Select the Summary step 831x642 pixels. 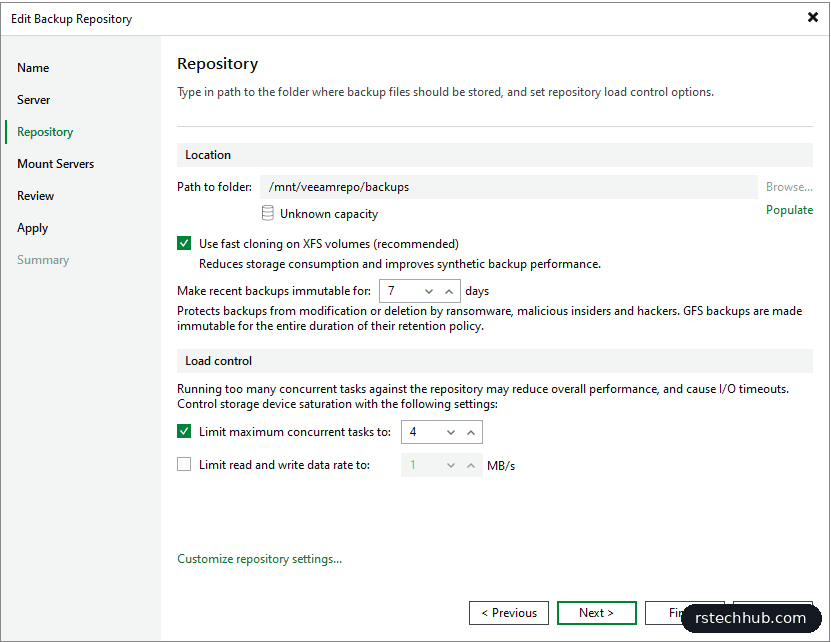click(43, 260)
